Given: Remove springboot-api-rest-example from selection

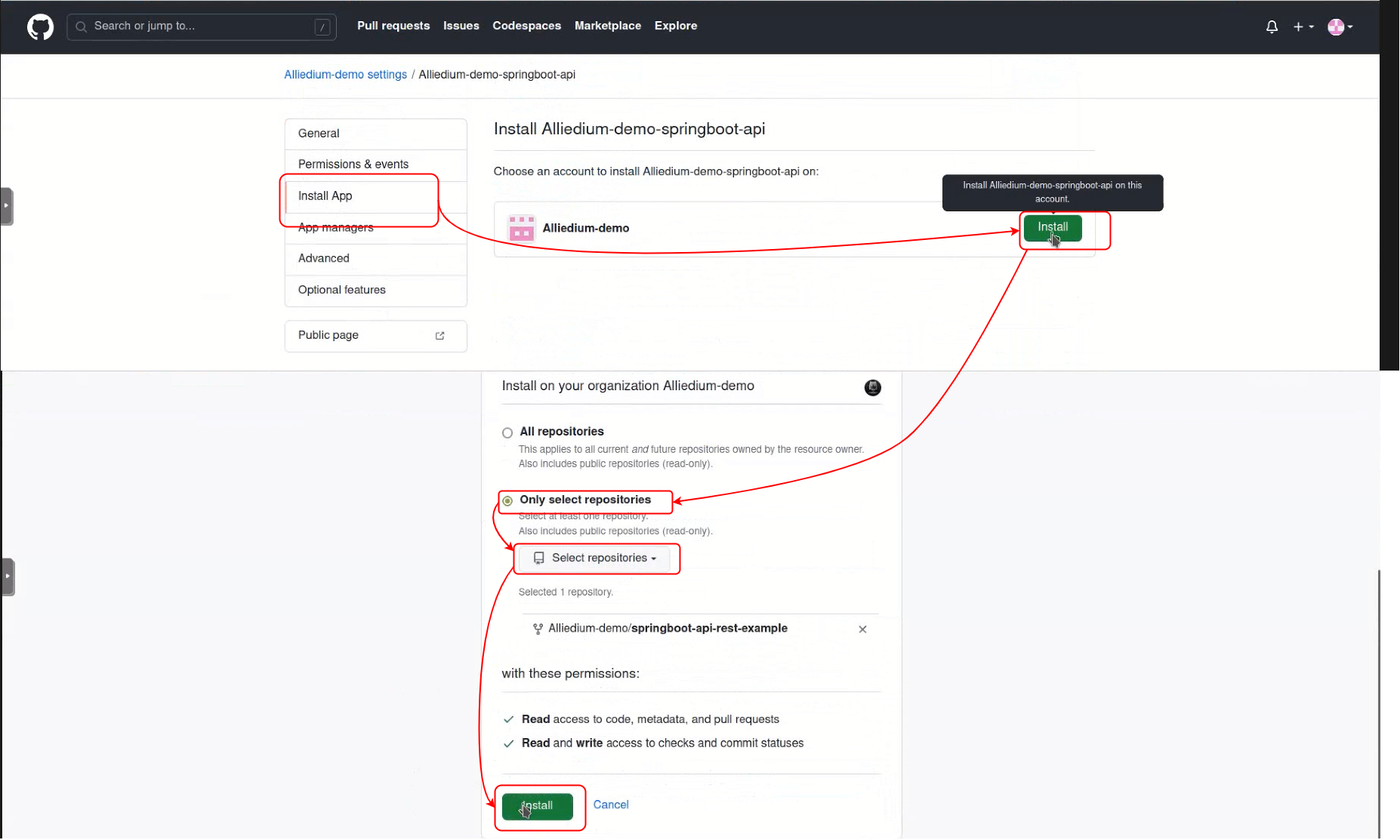Looking at the screenshot, I should [862, 629].
